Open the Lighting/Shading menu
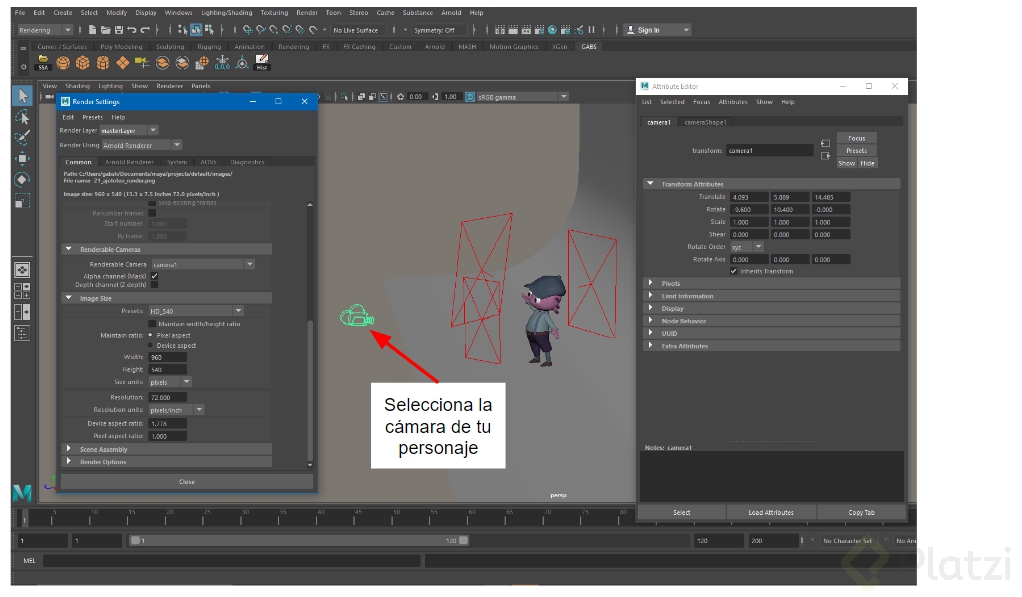 click(x=226, y=13)
